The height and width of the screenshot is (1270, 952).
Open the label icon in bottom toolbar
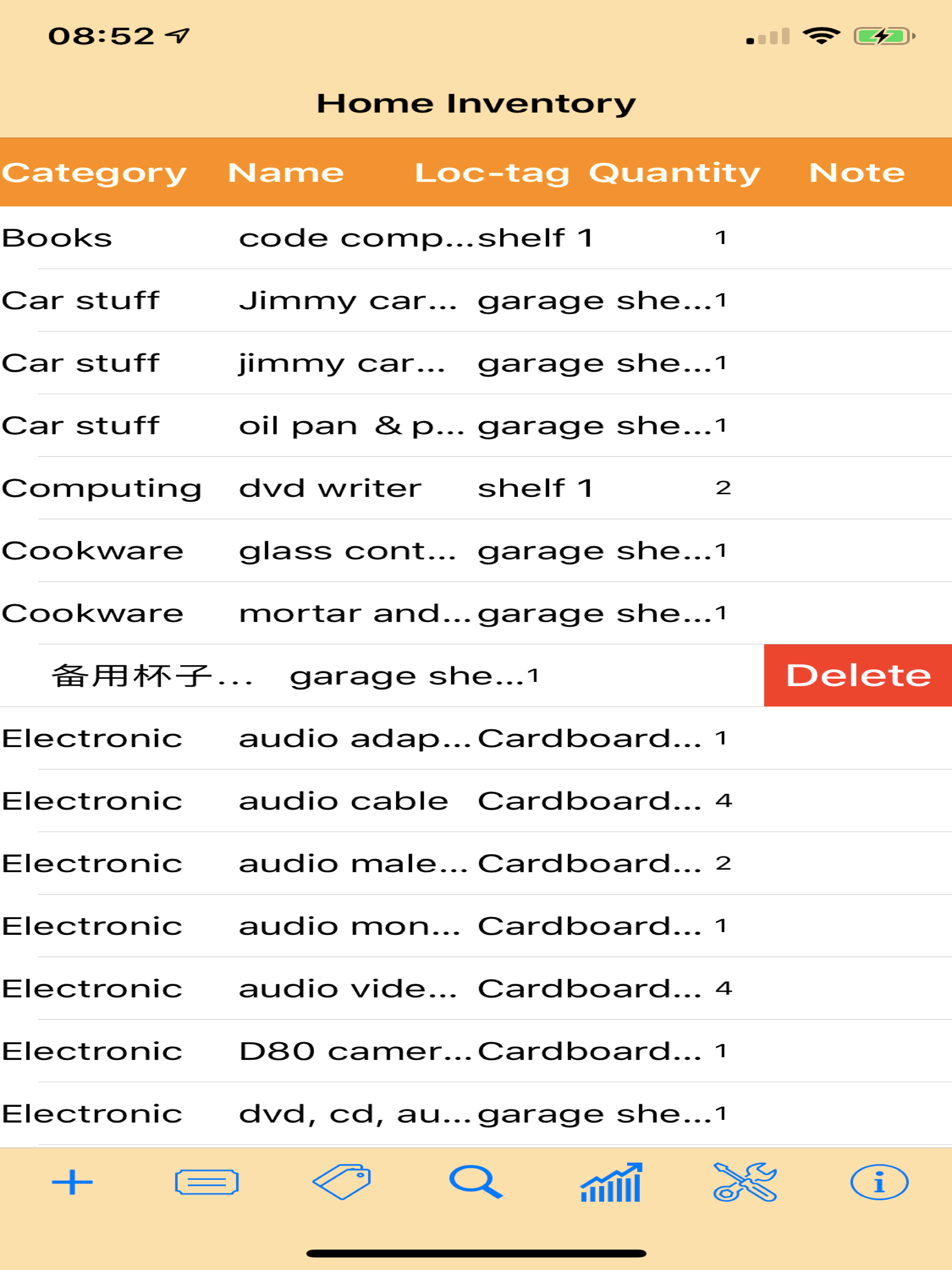click(207, 1183)
